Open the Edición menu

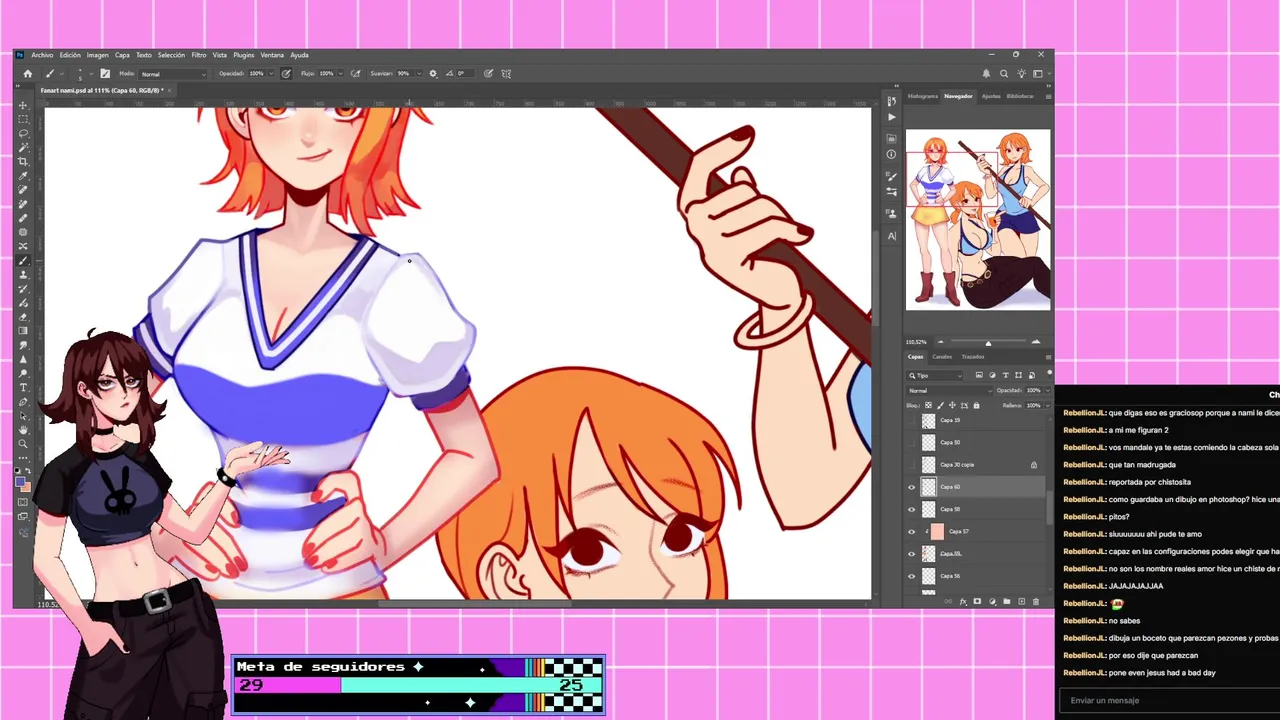[70, 55]
